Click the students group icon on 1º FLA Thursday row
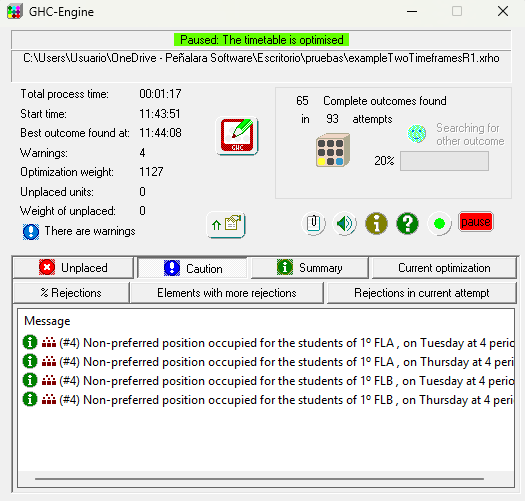This screenshot has width=525, height=501. 49,362
